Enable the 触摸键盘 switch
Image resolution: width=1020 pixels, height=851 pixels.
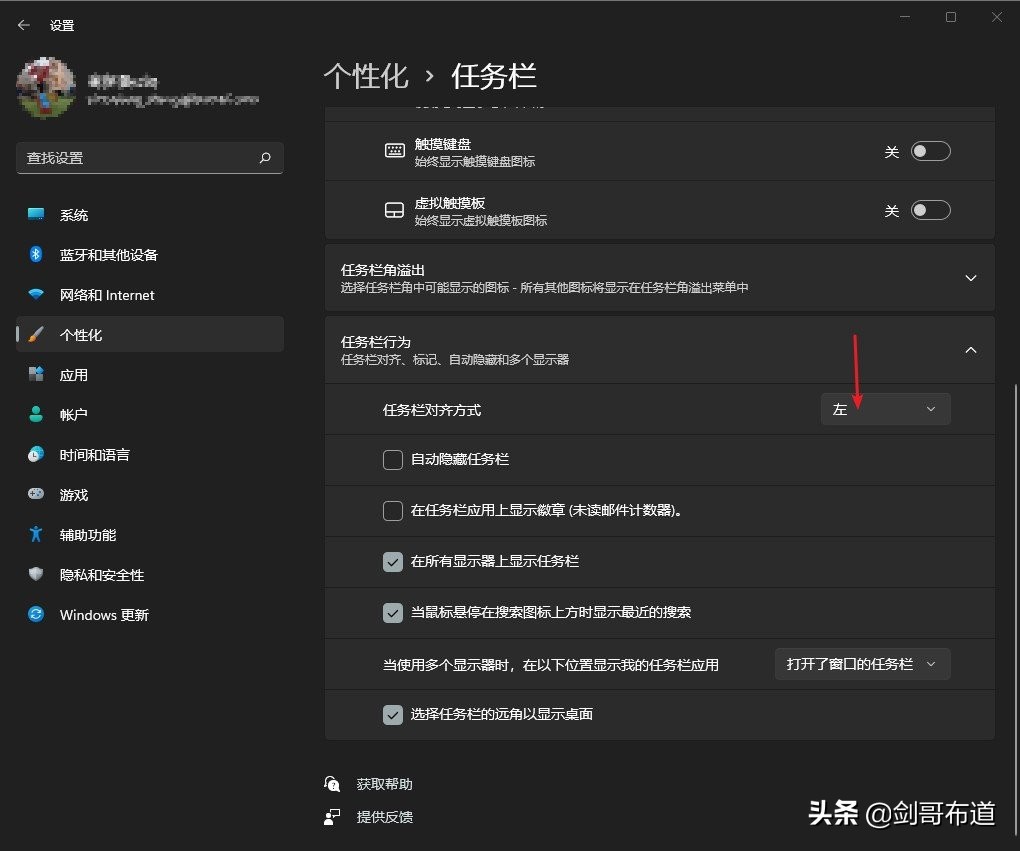tap(930, 151)
